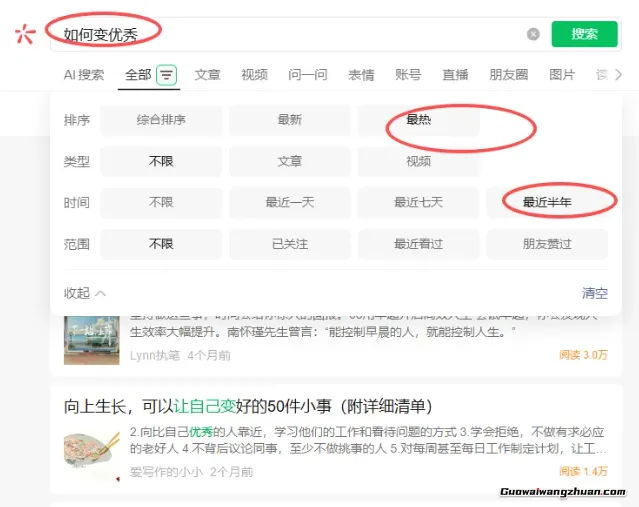Sort by 综合排序

[x=161, y=120]
